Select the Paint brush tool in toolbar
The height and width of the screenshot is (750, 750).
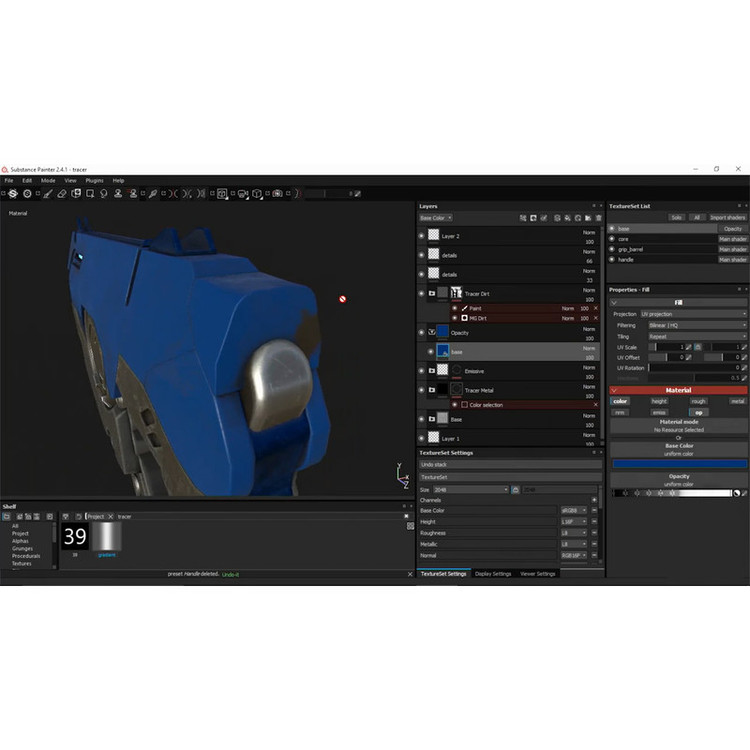tap(47, 193)
